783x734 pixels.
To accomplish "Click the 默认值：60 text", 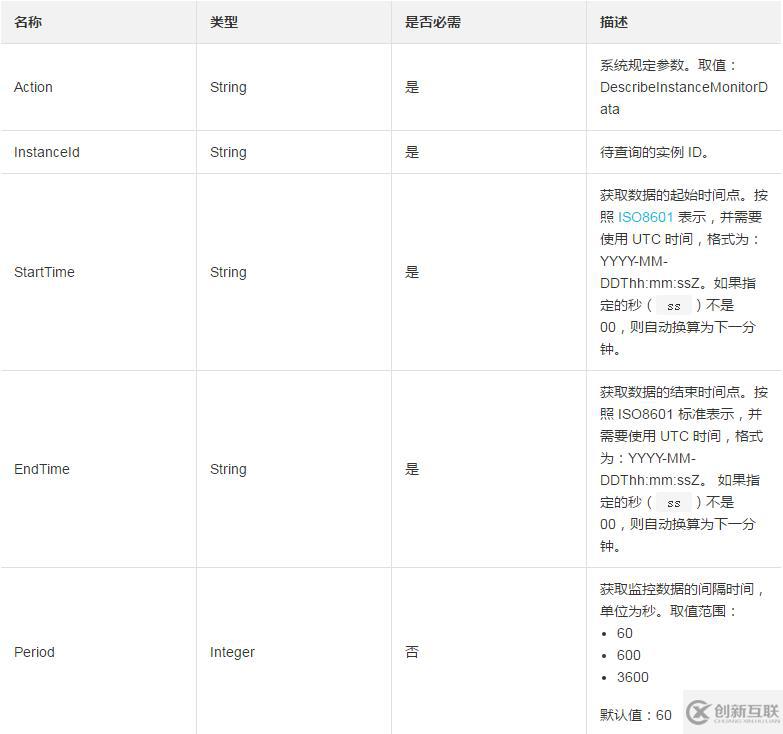I will 636,715.
